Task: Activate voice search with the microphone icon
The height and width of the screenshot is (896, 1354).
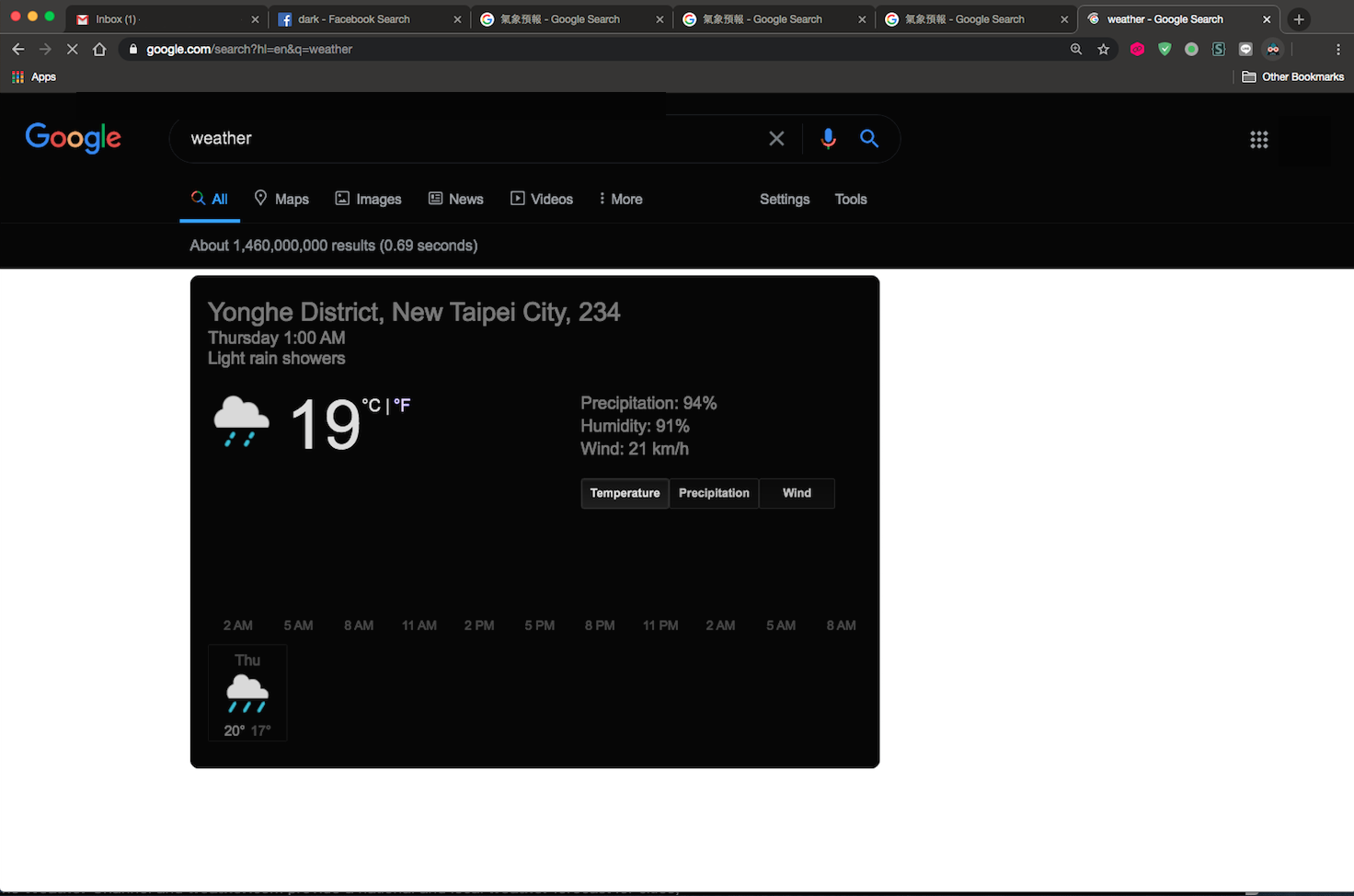Action: click(x=828, y=138)
